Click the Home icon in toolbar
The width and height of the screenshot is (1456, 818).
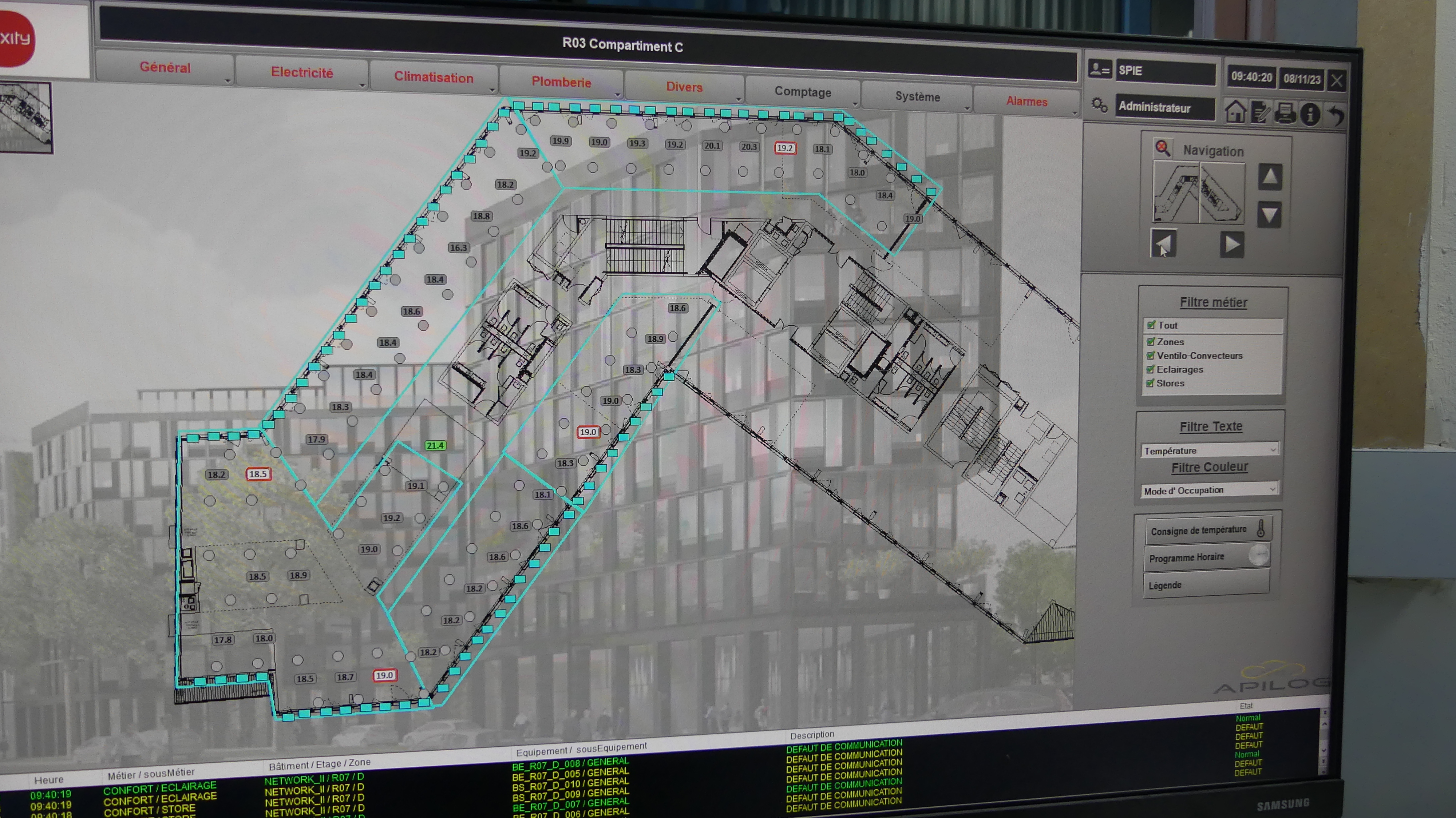pyautogui.click(x=1235, y=111)
